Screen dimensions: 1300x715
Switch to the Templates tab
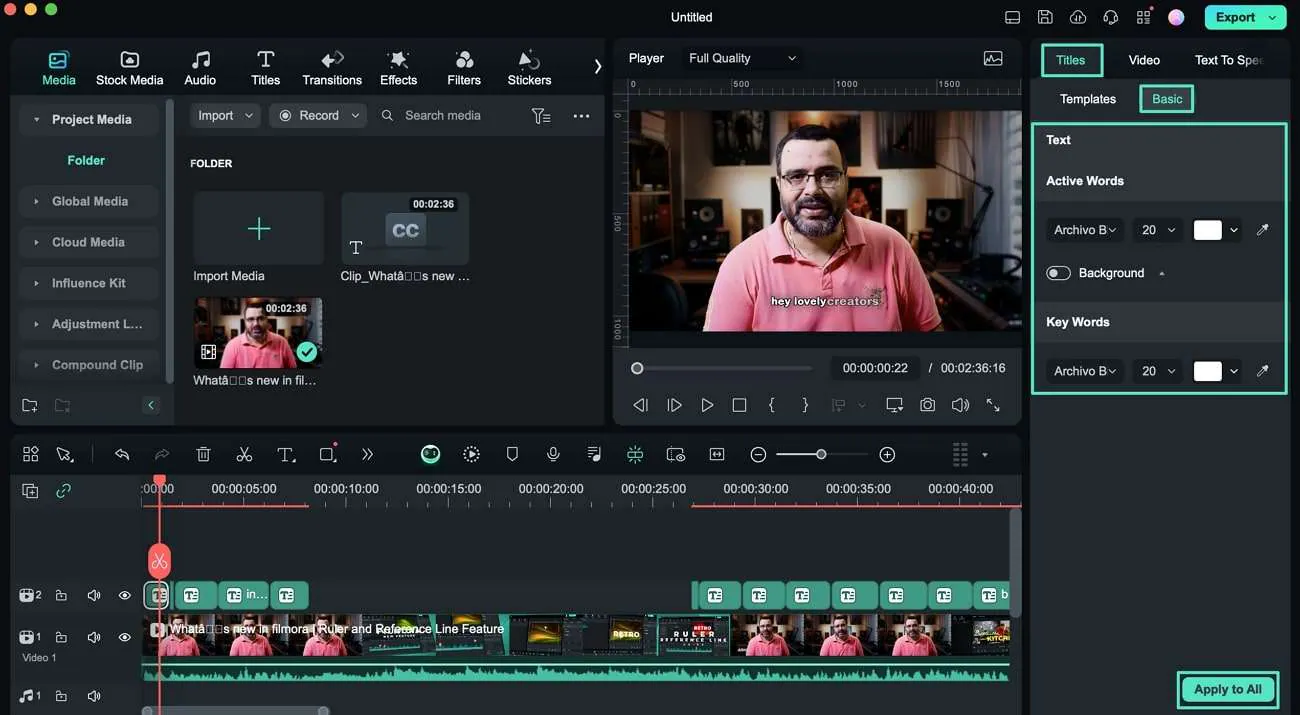click(1087, 99)
